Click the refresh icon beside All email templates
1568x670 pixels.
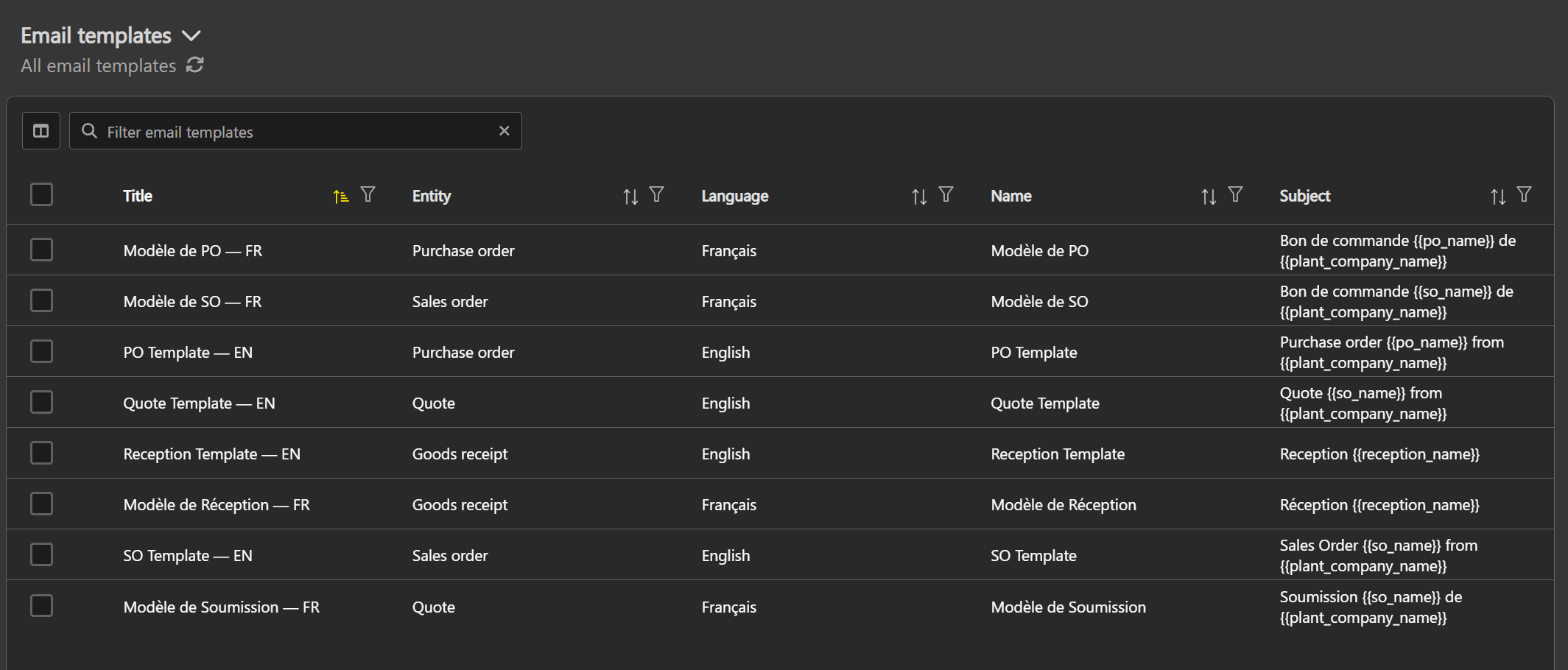(194, 66)
